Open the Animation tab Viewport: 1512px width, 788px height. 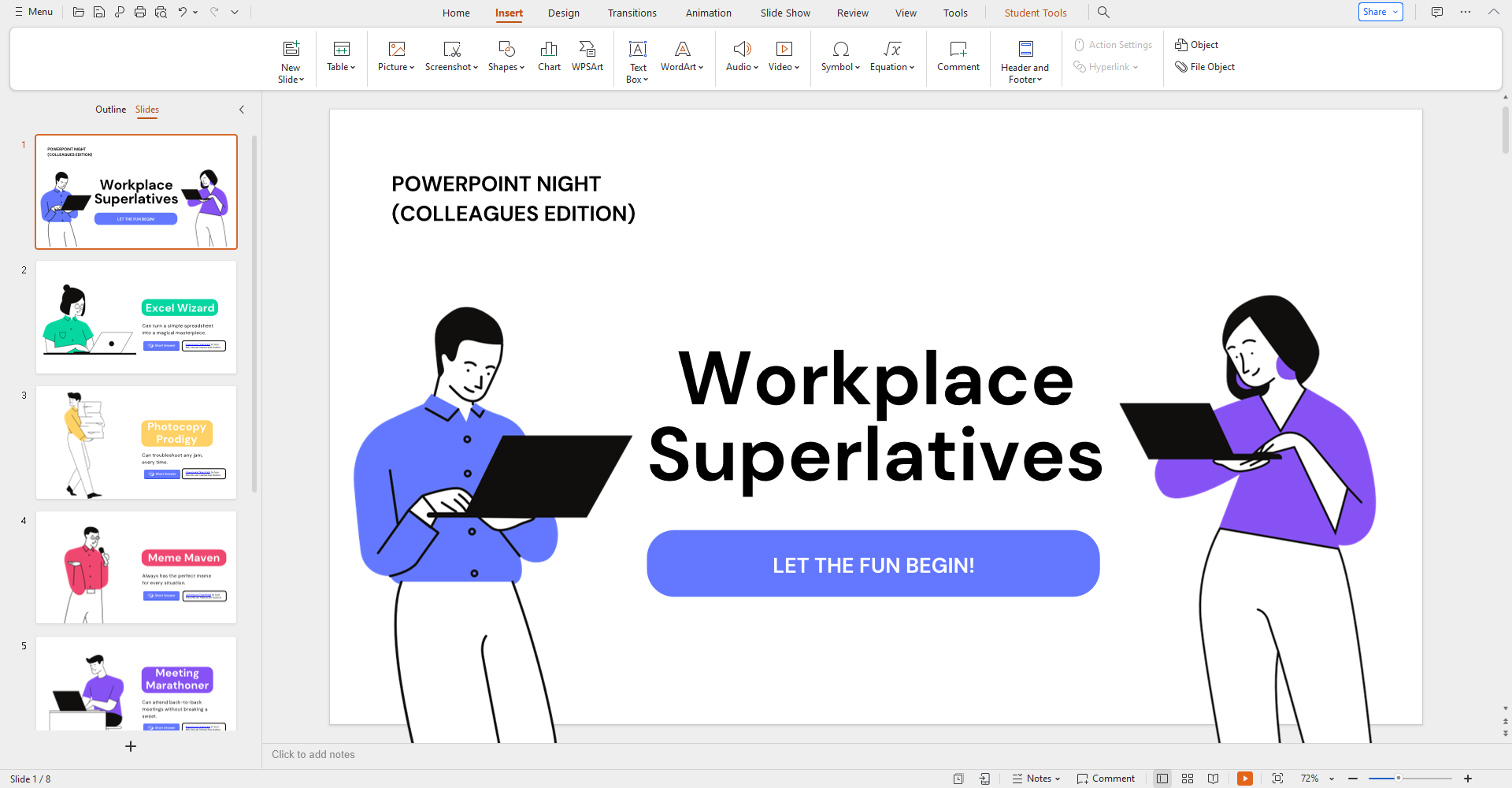(x=709, y=13)
